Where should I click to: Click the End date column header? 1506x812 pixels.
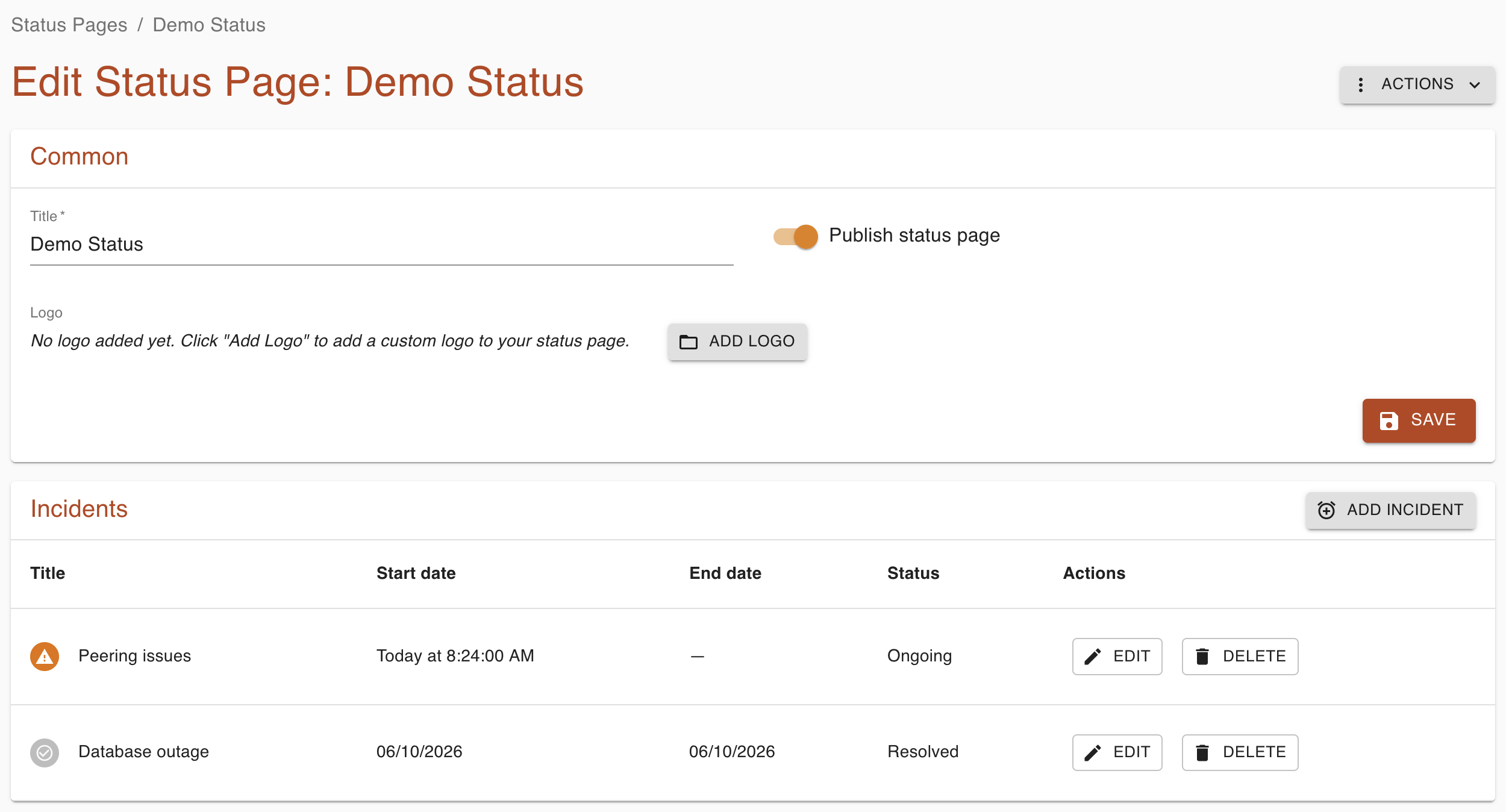(725, 573)
